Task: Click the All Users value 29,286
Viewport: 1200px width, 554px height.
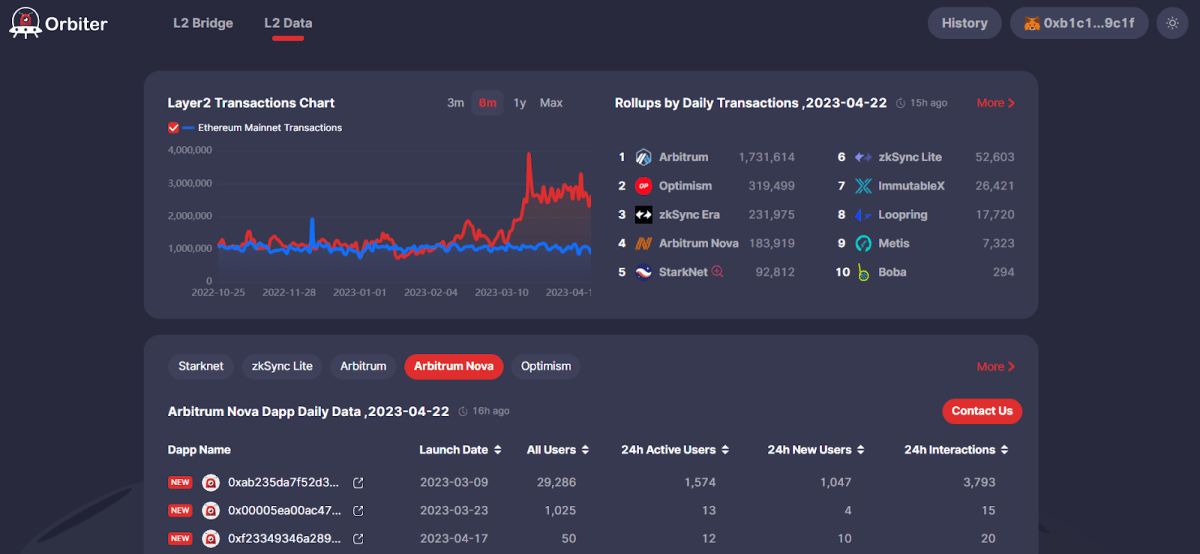Action: coord(556,482)
